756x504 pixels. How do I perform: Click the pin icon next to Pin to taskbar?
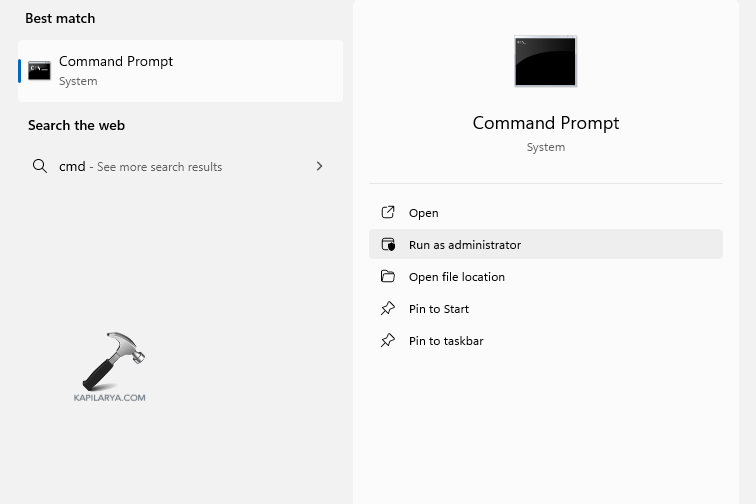tap(388, 340)
